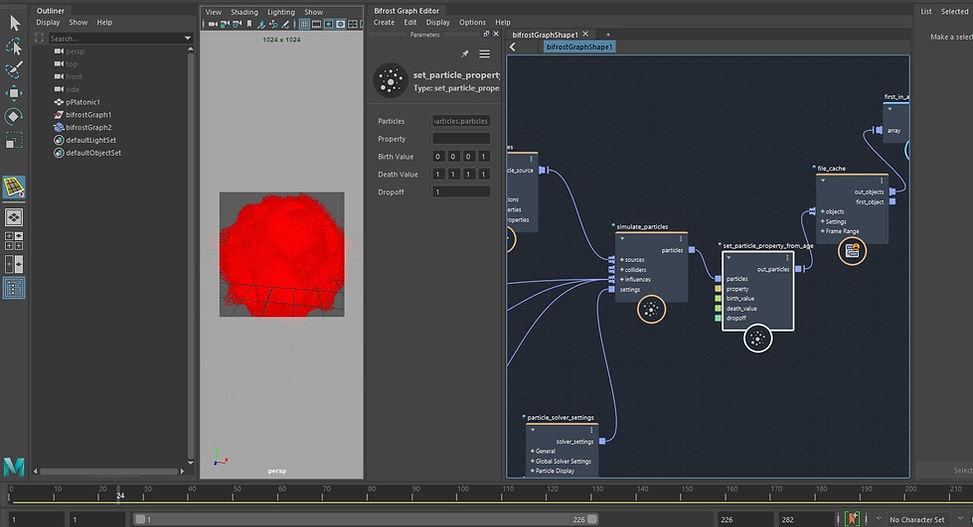Viewport: 973px width, 527px height.
Task: Select the arrow Select tool
Action: (14, 23)
